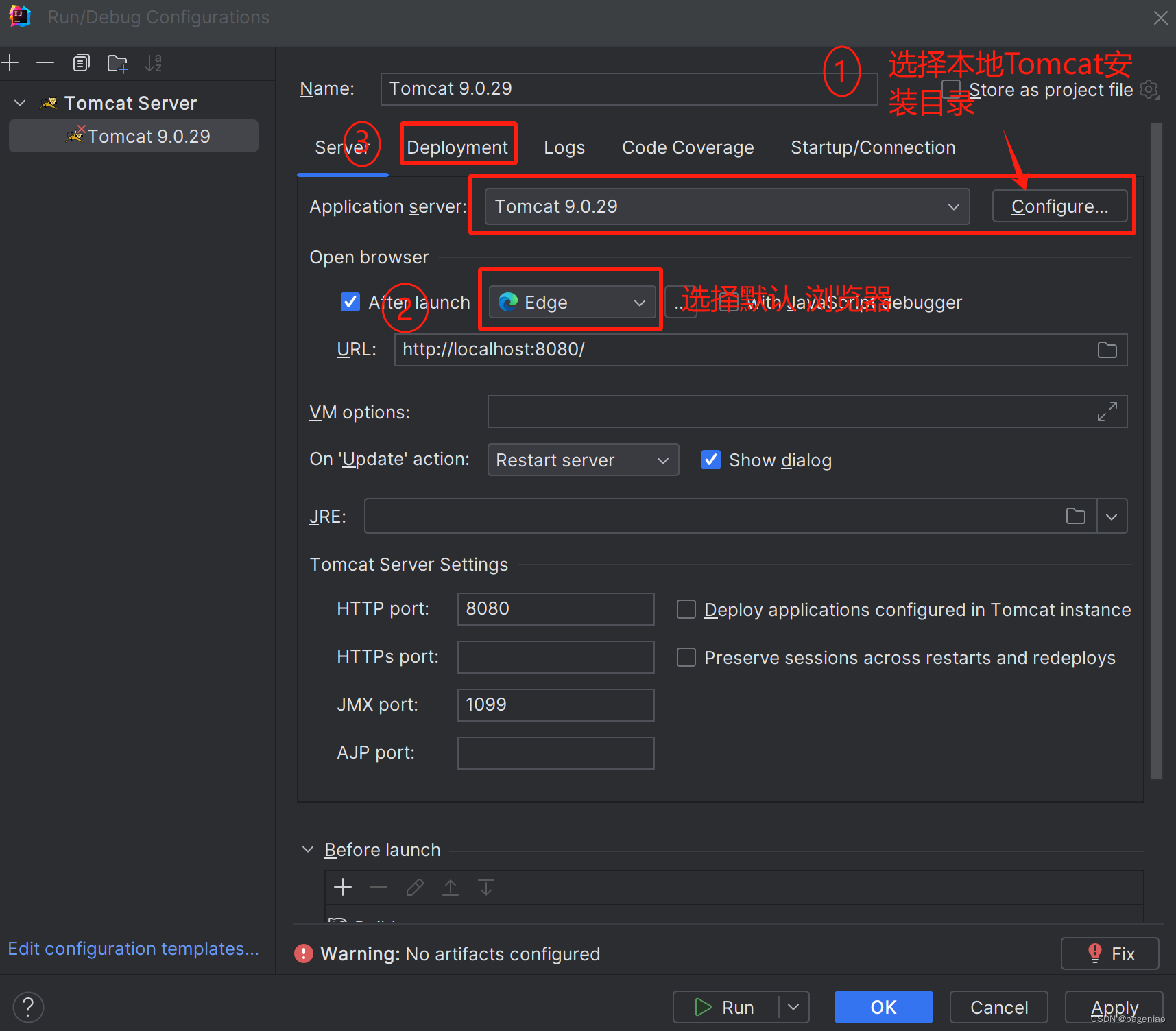Switch to the Code Coverage tab
Image resolution: width=1176 pixels, height=1031 pixels.
688,147
